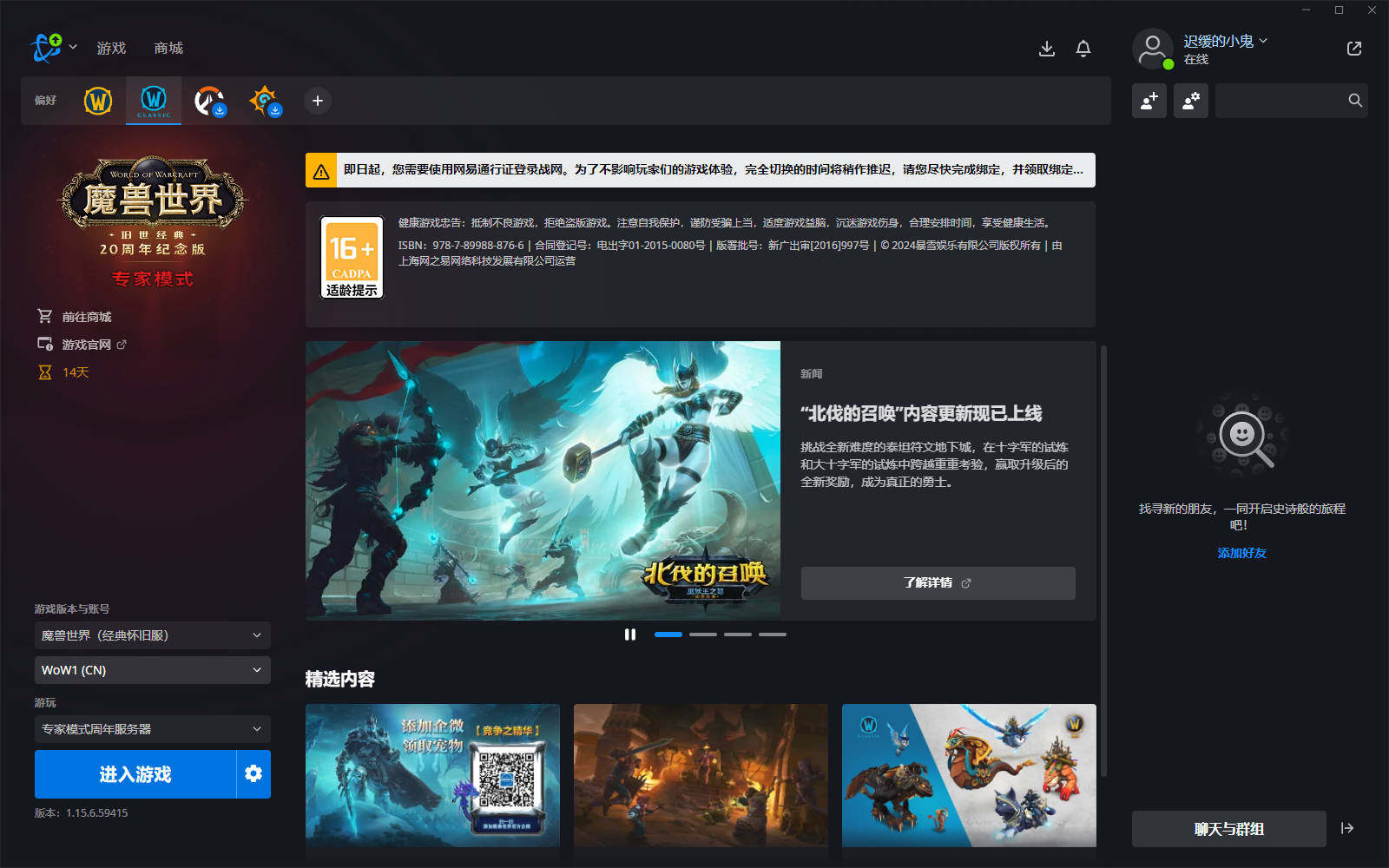Open the Hearthstone game icon

(265, 101)
